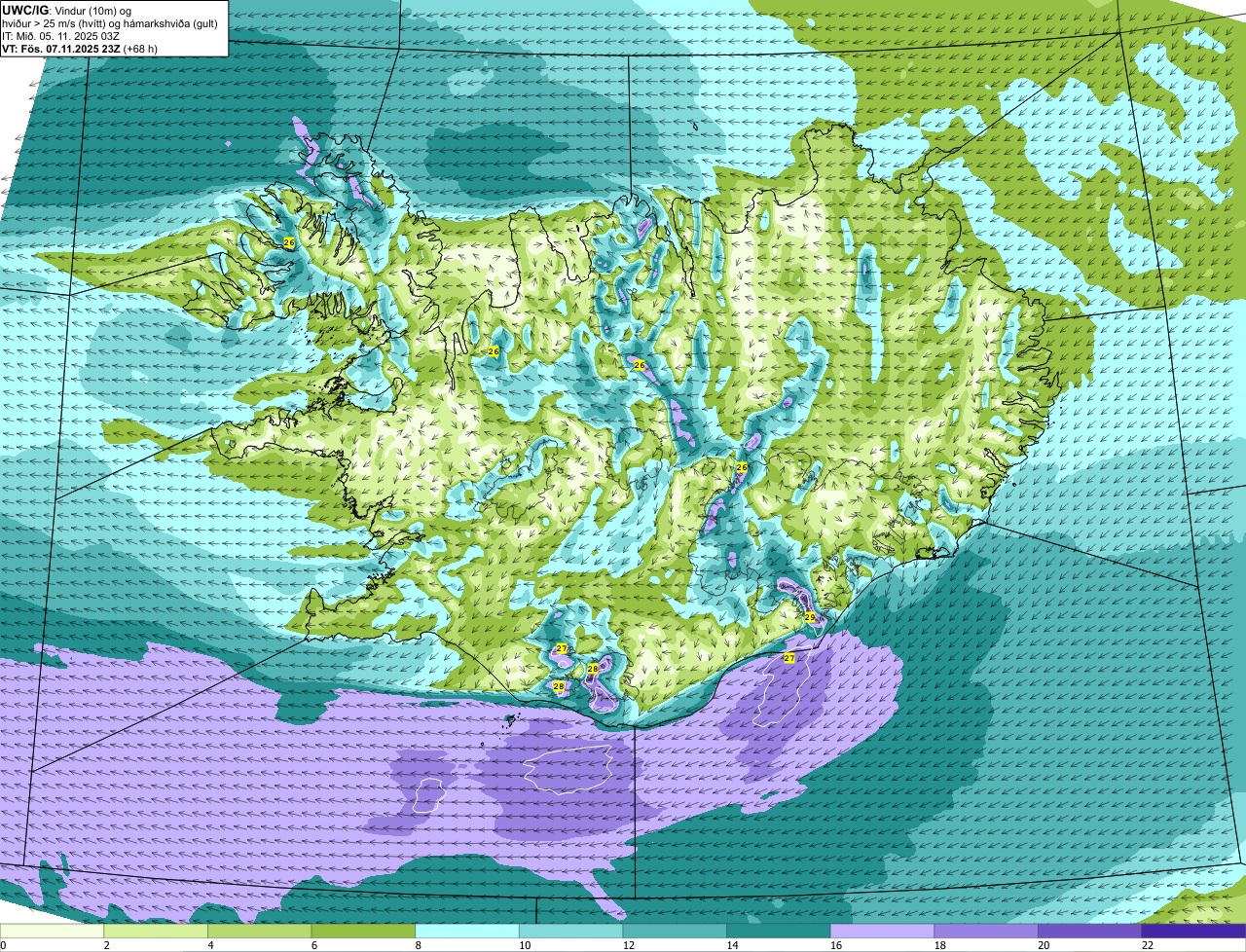Click the '22' value on the scale bar

(x=1148, y=944)
